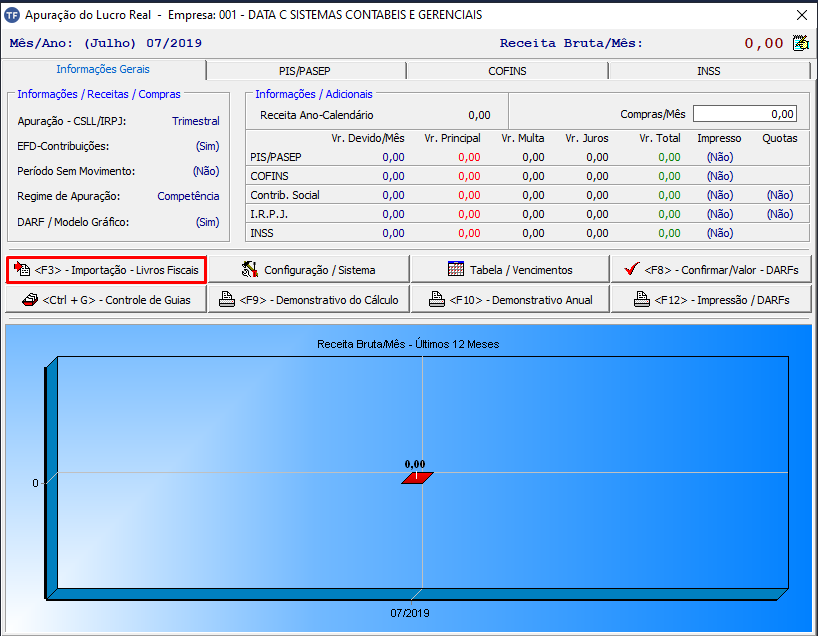Click F8 Confirmar/Valor - DARFs
Screen dimensions: 818x636
click(x=711, y=270)
